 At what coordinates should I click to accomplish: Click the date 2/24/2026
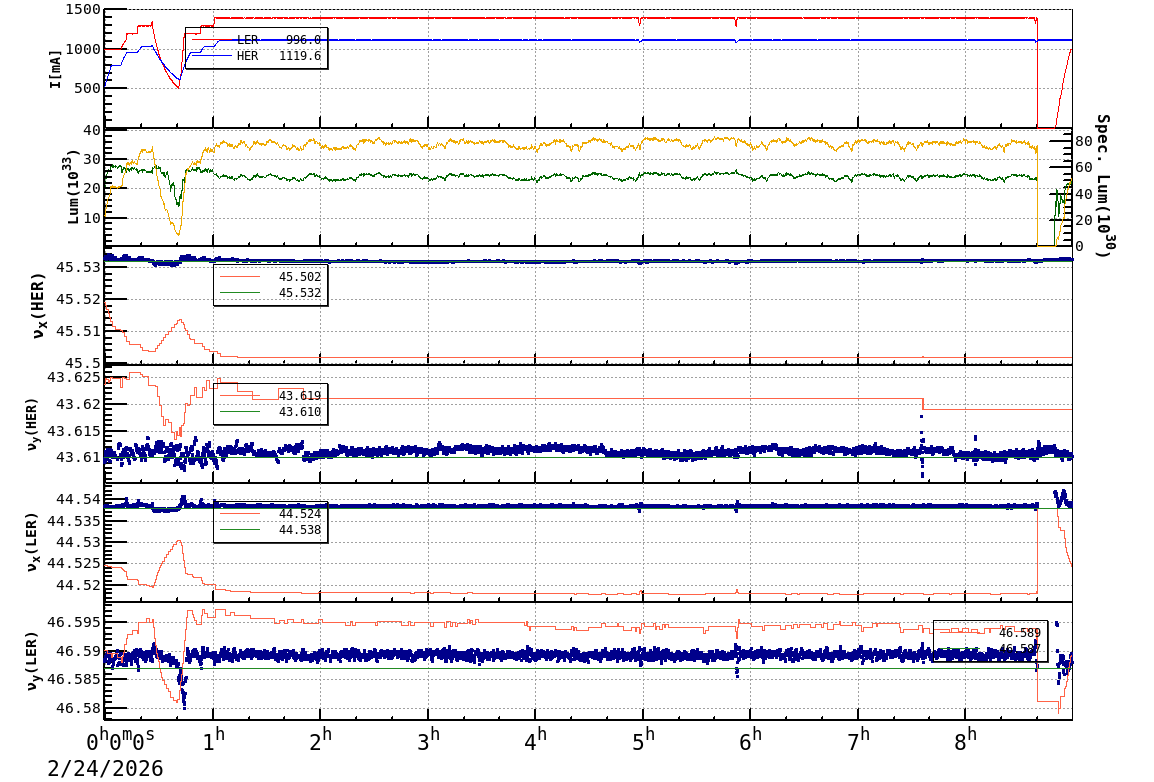coord(105,769)
